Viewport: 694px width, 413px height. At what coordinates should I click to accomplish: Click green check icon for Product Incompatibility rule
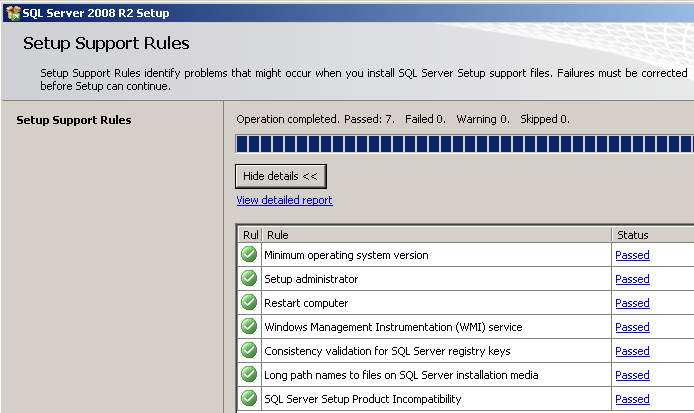click(x=249, y=398)
